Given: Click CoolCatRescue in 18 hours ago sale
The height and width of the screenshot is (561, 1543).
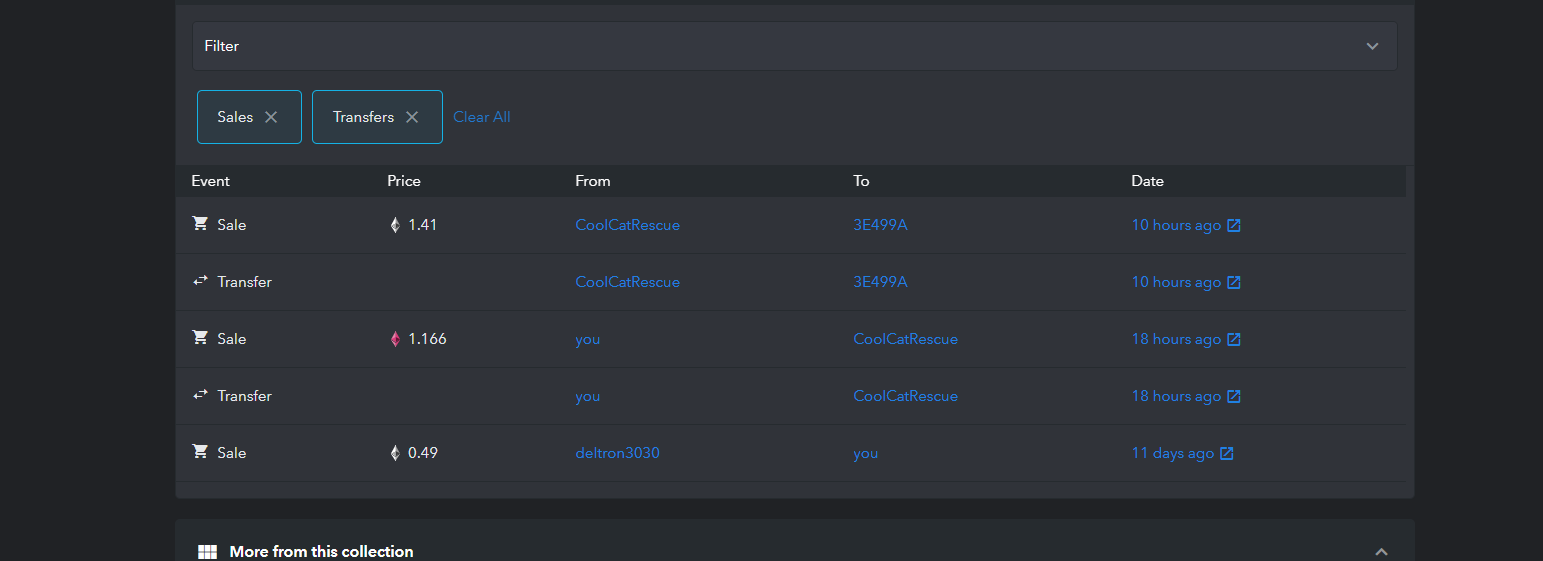Looking at the screenshot, I should [905, 339].
